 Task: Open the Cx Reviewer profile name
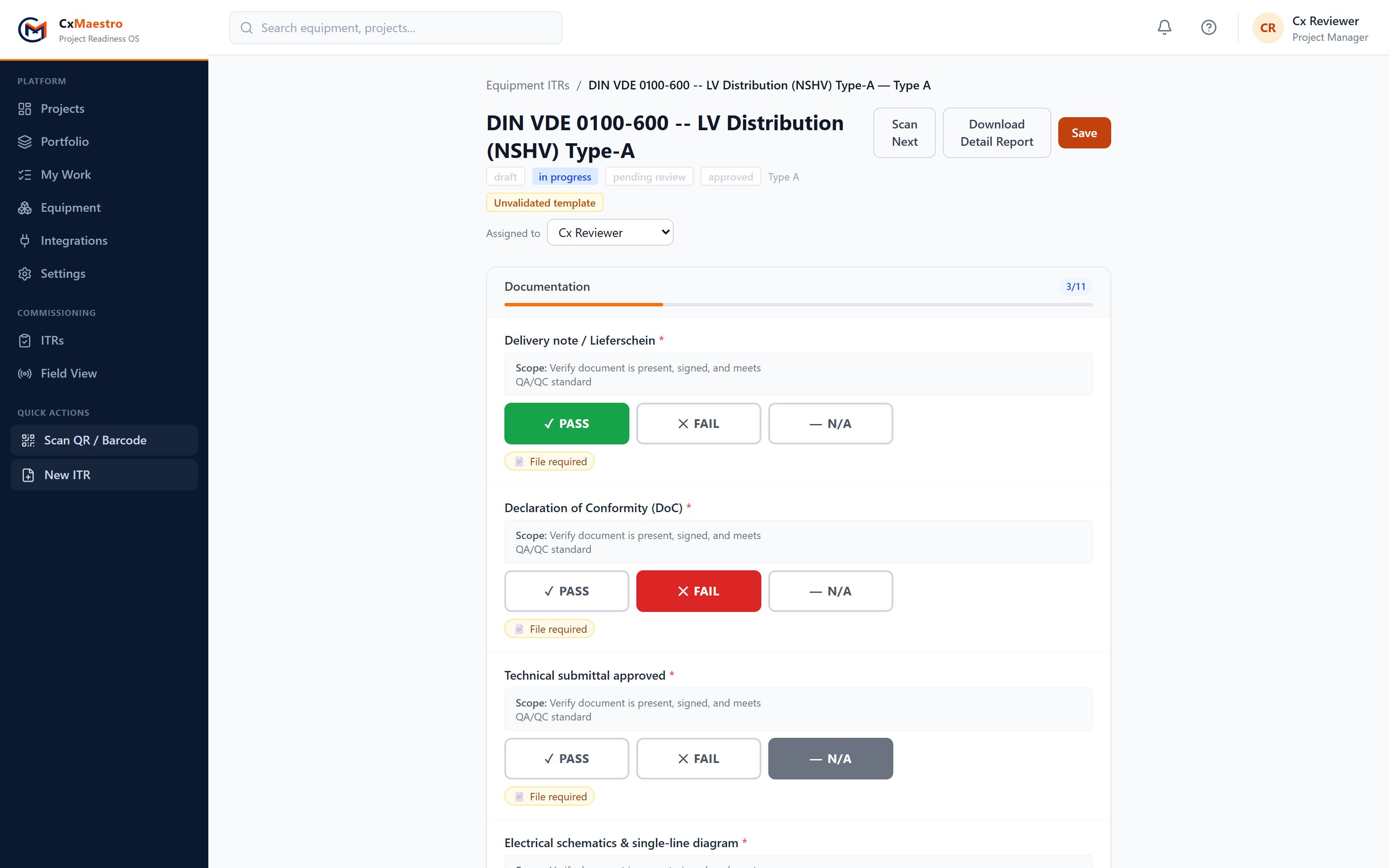pyautogui.click(x=1325, y=21)
